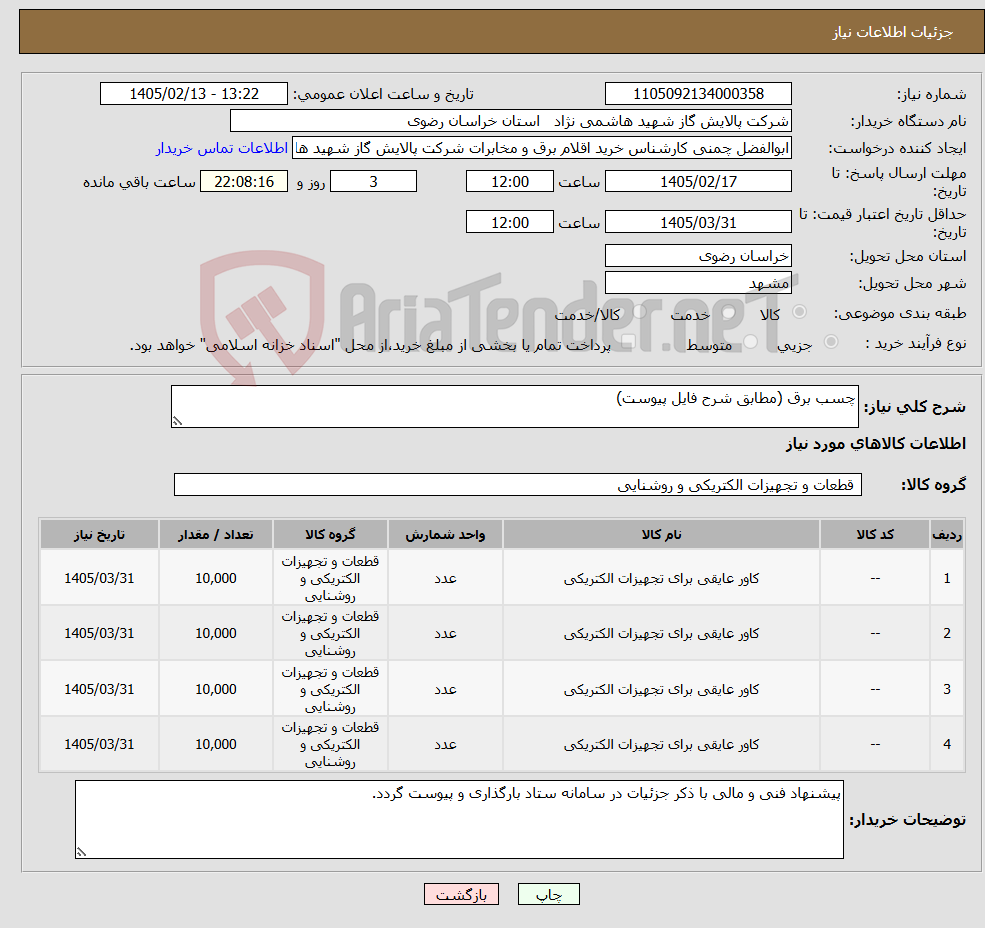This screenshot has height=928, width=985.
Task: Click the buyer organization name field
Action: (511, 121)
